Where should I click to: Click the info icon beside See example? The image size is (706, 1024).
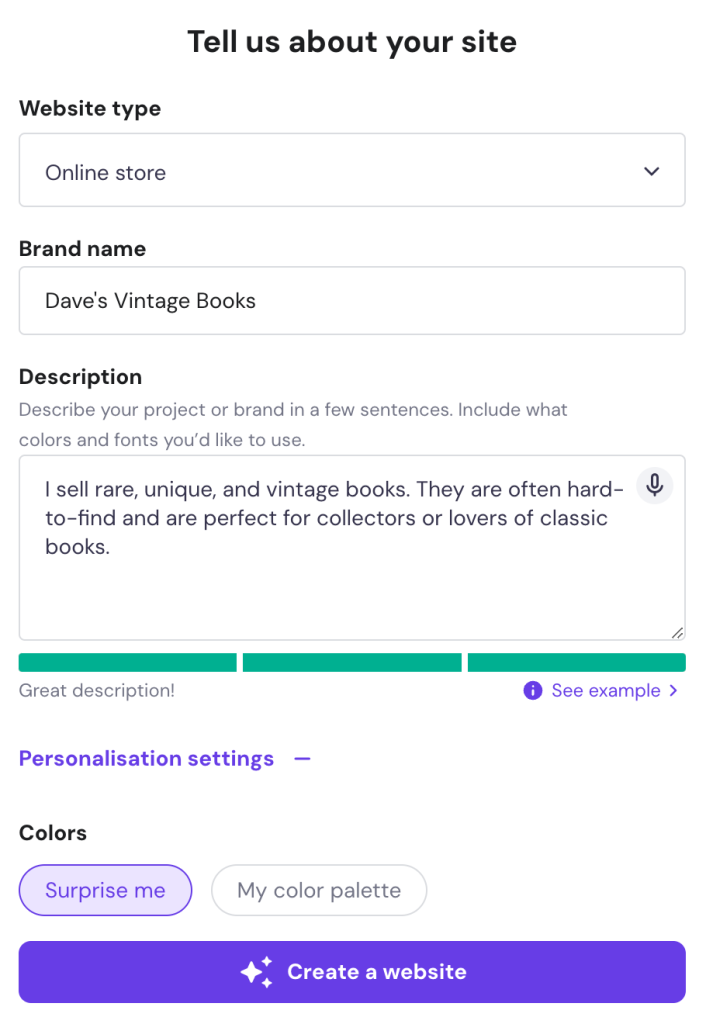pos(533,691)
